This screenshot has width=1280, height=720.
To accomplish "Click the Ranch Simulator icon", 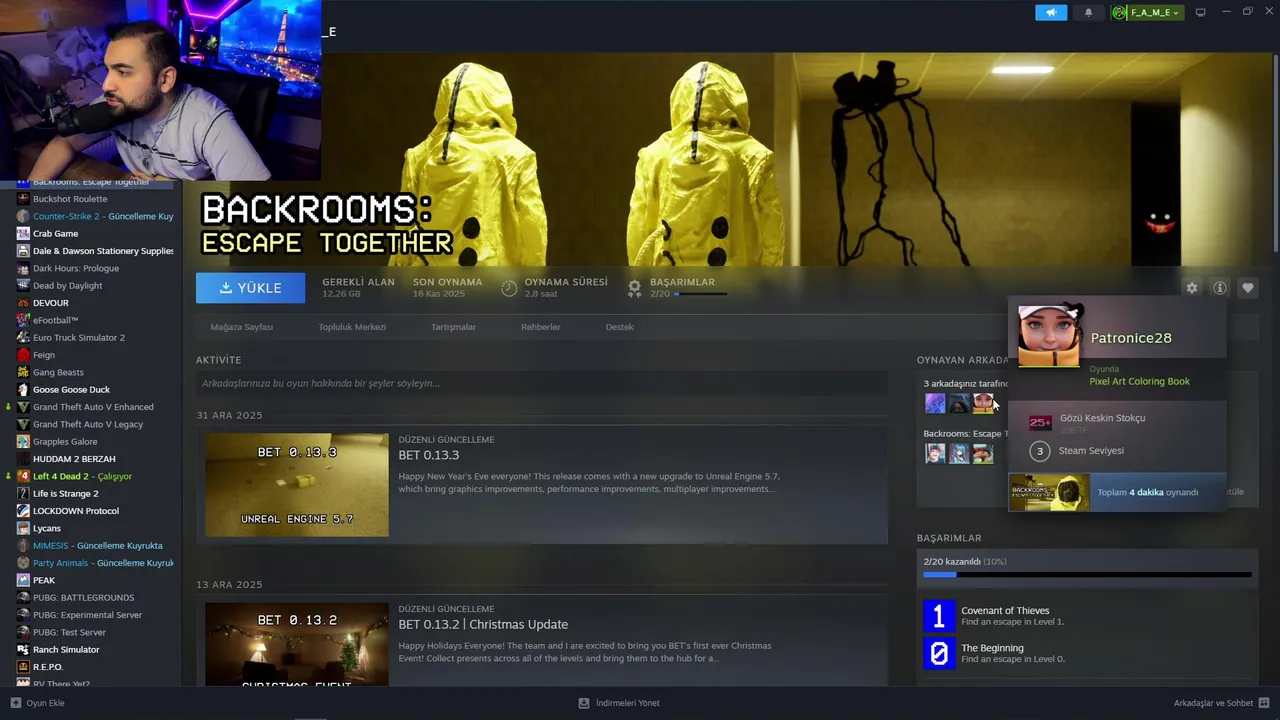I will pyautogui.click(x=23, y=649).
